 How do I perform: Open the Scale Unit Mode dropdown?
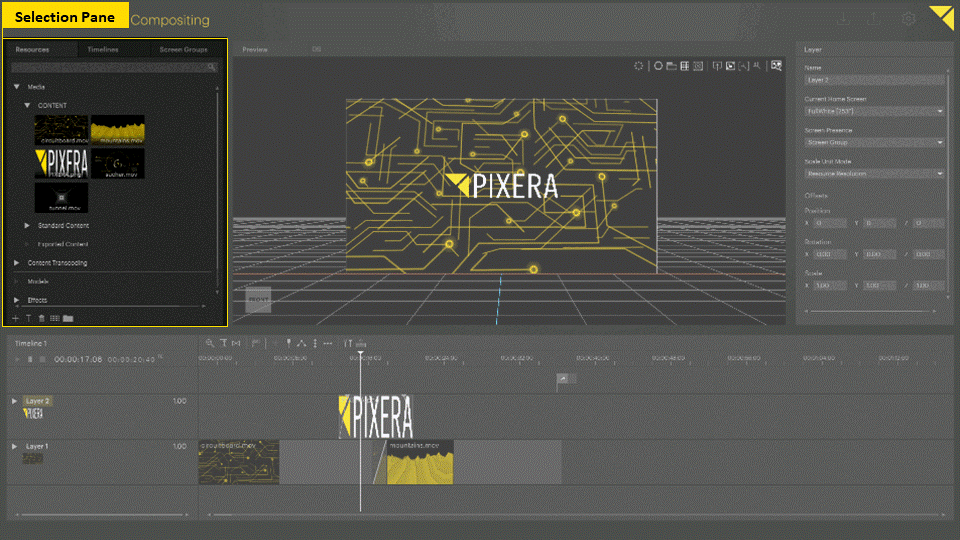pos(874,174)
